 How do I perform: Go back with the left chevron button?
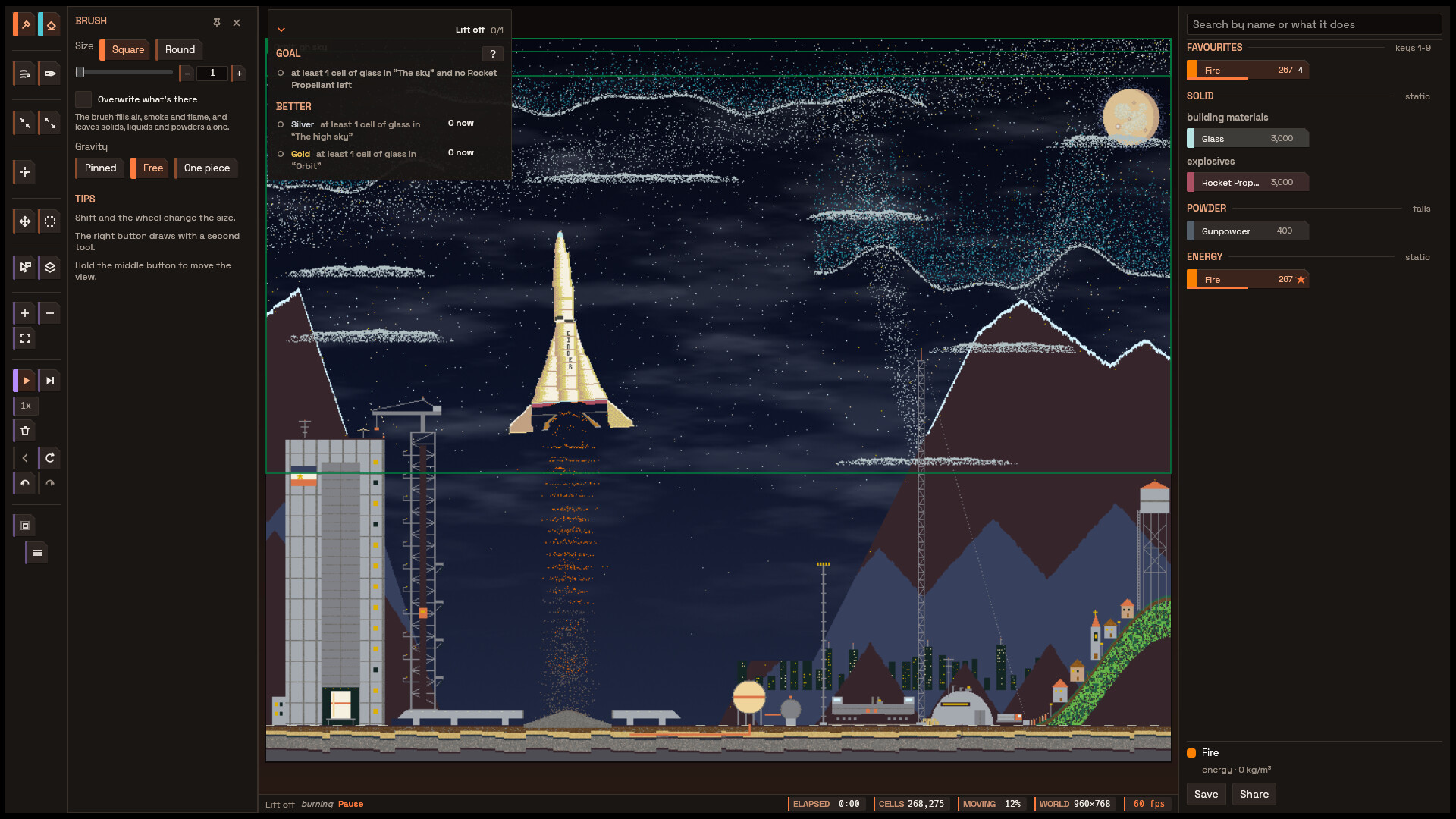25,458
